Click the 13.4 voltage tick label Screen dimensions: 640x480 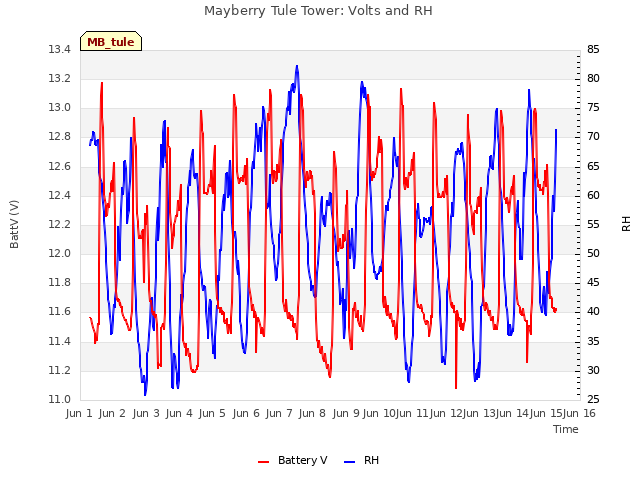pos(60,50)
